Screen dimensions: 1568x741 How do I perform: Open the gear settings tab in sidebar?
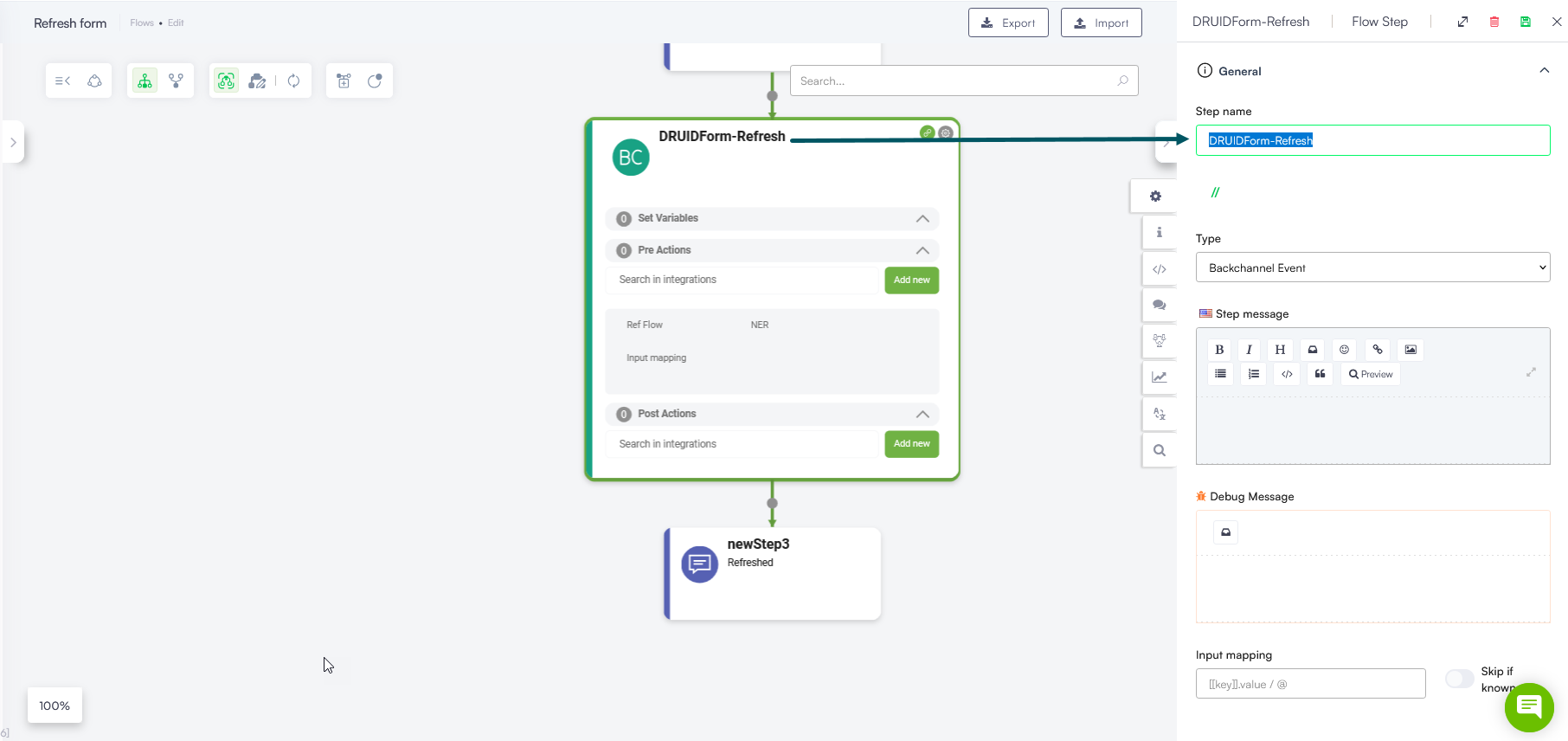point(1155,197)
